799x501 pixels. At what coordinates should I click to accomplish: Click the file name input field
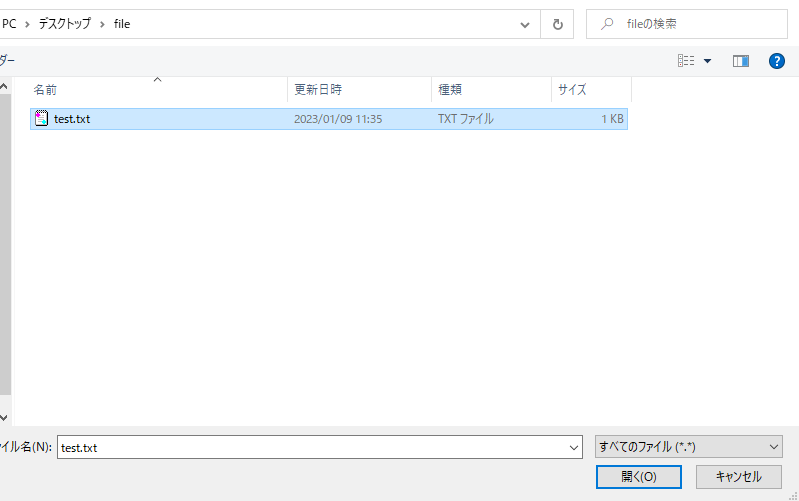[319, 447]
